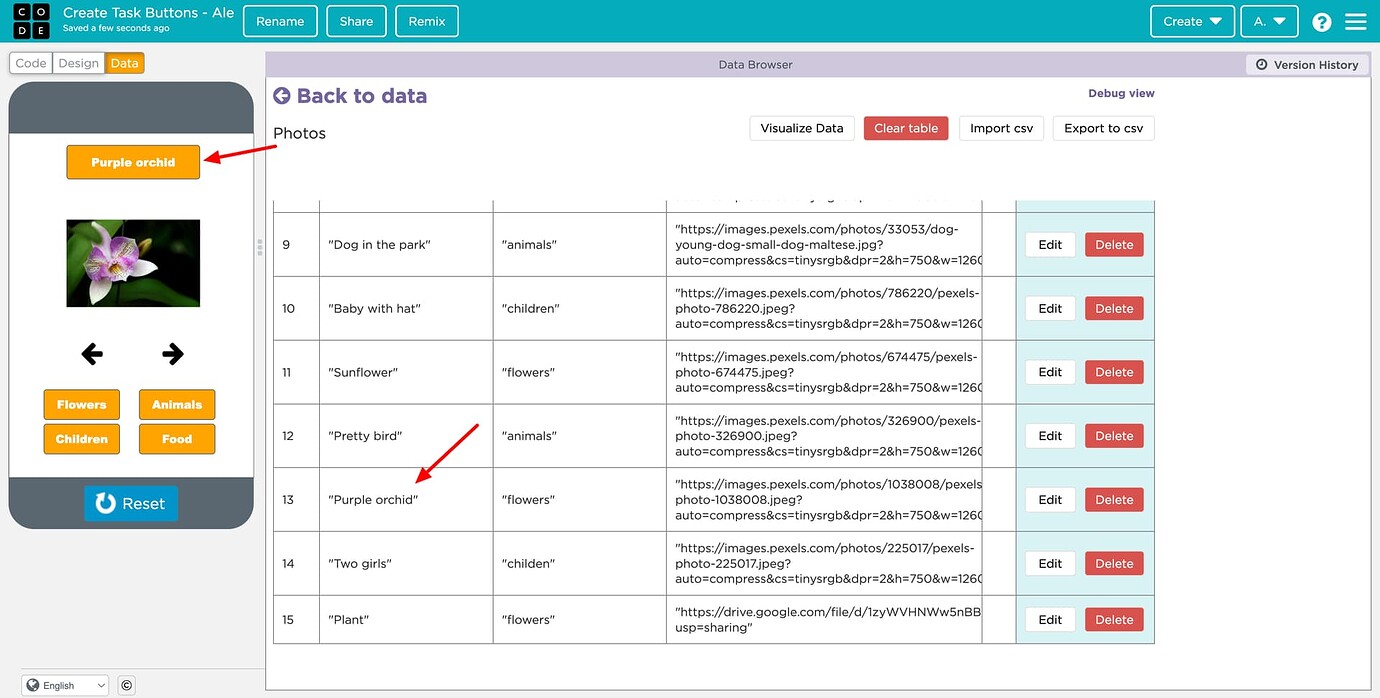
Task: Click the copyright icon near the language selector
Action: tap(126, 685)
